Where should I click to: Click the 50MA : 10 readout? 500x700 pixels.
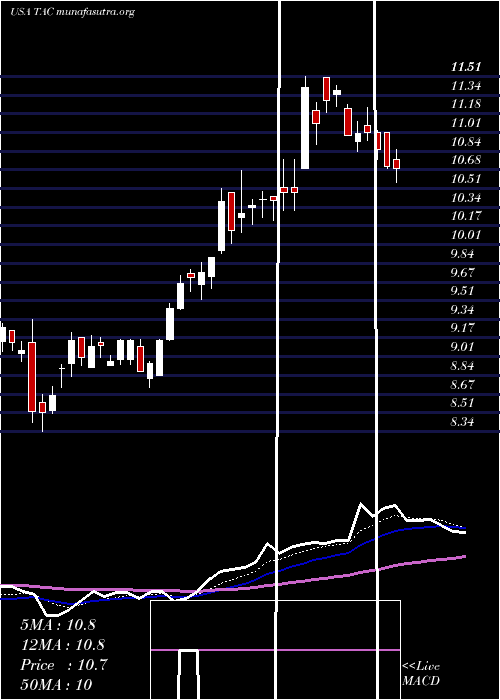[x=56, y=684]
